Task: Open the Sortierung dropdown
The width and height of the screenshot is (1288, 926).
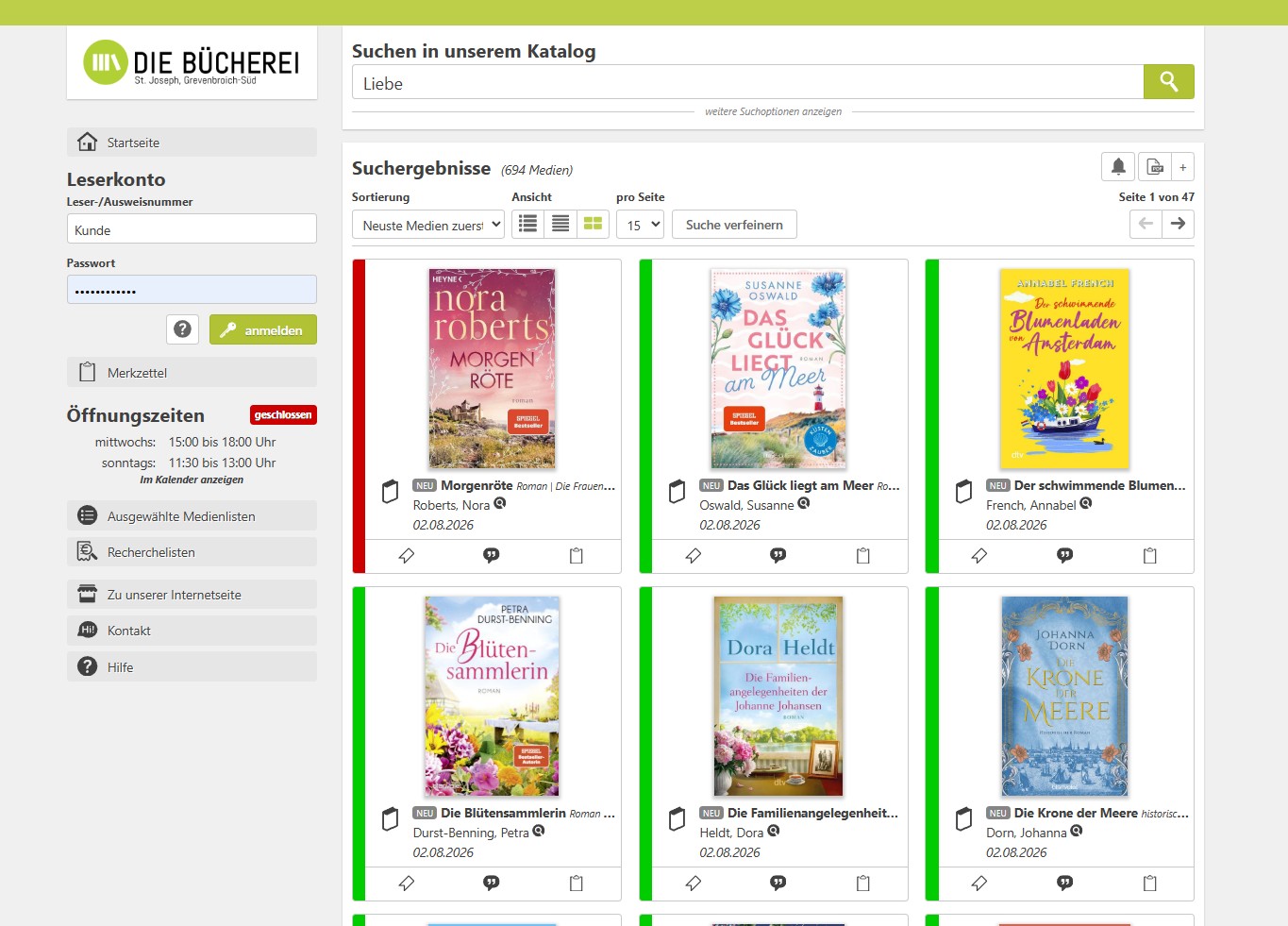Action: pyautogui.click(x=428, y=225)
